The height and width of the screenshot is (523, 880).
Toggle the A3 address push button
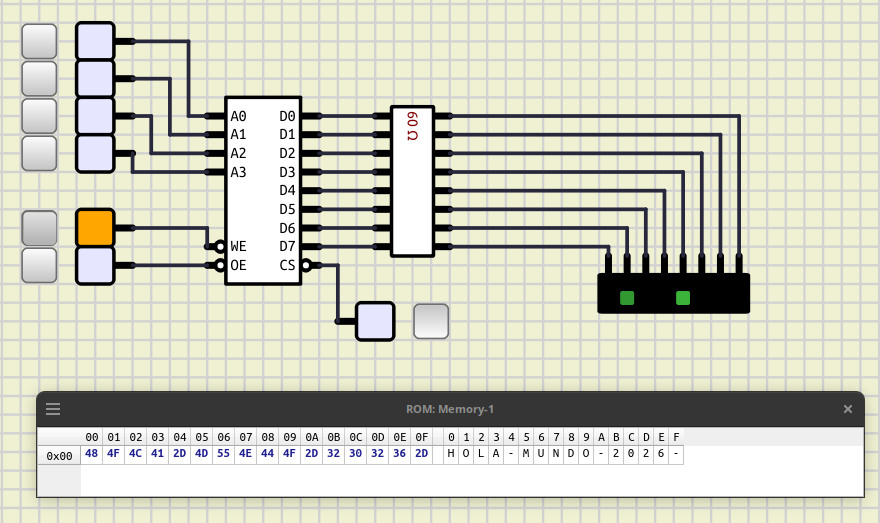[x=39, y=153]
